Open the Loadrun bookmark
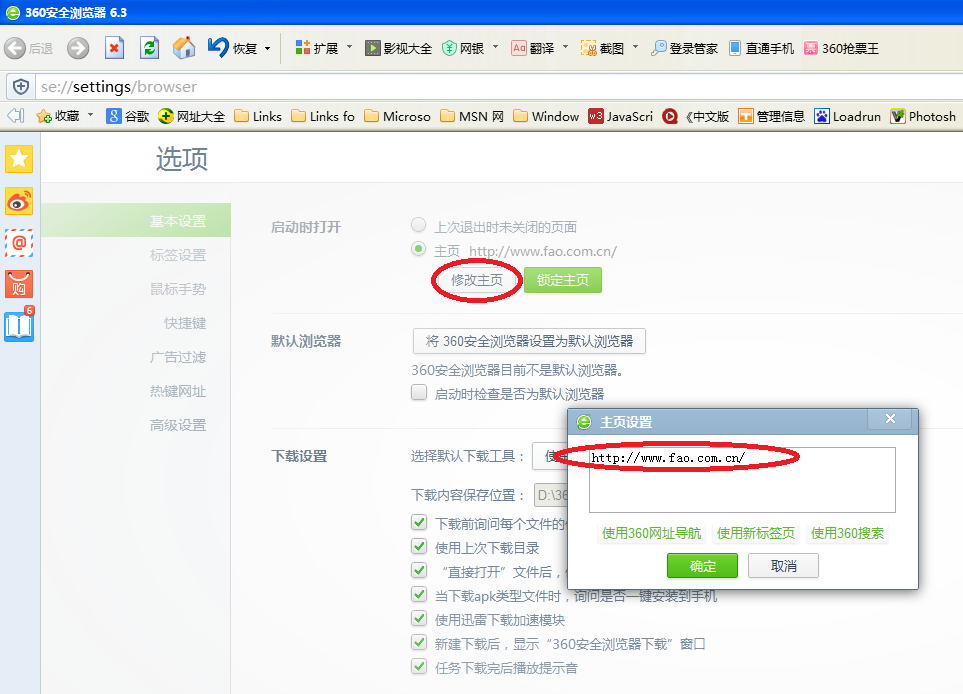The image size is (963, 694). point(848,116)
